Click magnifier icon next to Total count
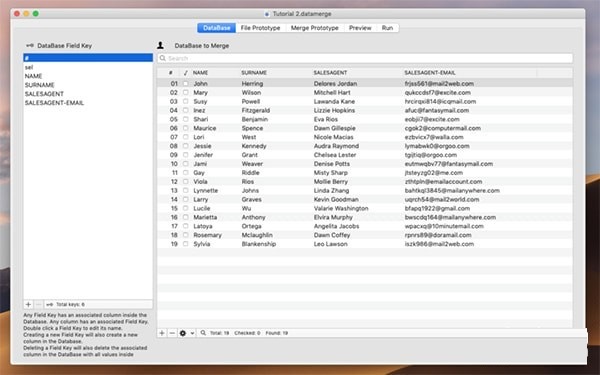This screenshot has width=600, height=375. point(203,333)
